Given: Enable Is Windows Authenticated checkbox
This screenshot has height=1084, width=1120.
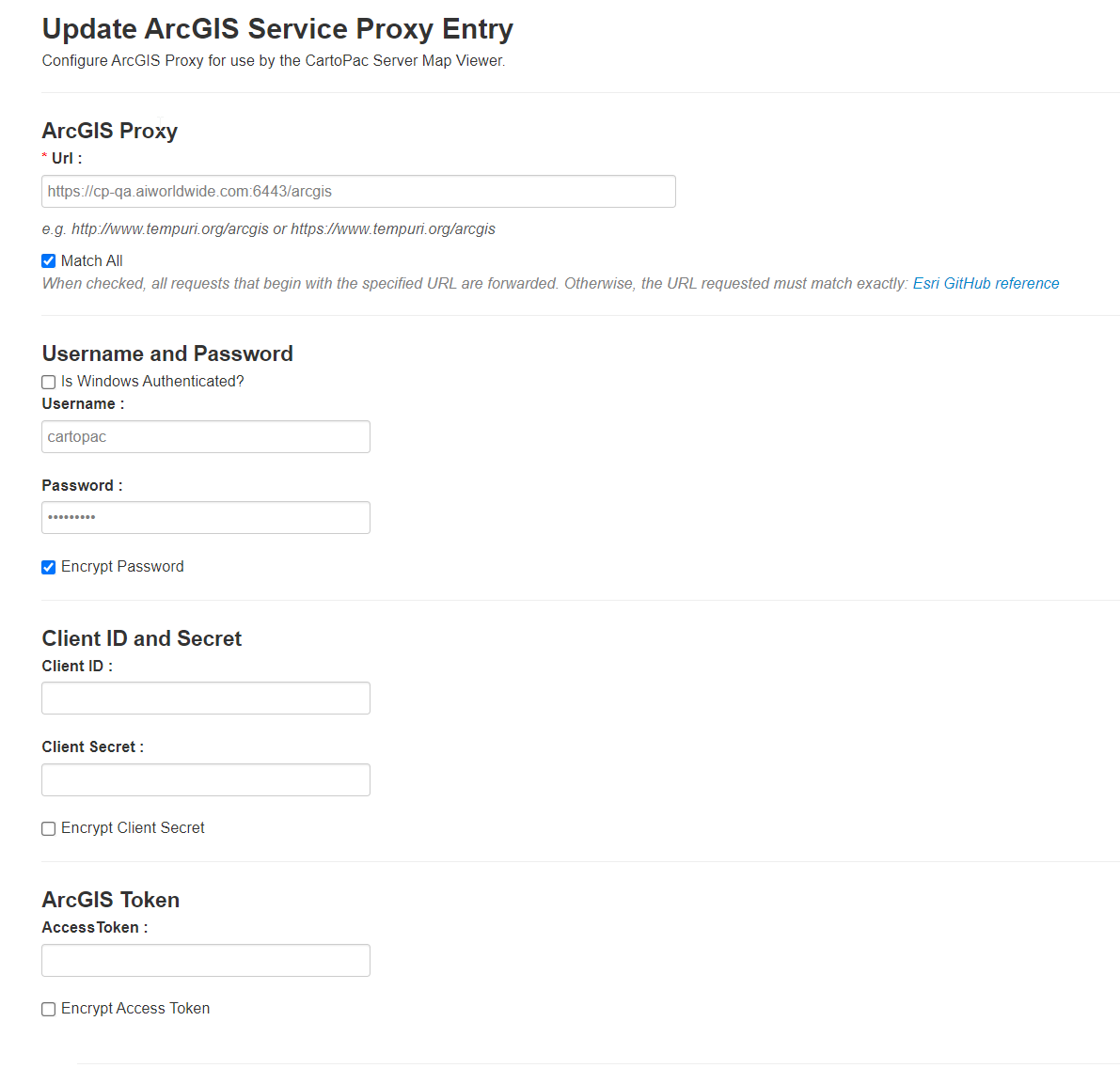Looking at the screenshot, I should tap(49, 382).
